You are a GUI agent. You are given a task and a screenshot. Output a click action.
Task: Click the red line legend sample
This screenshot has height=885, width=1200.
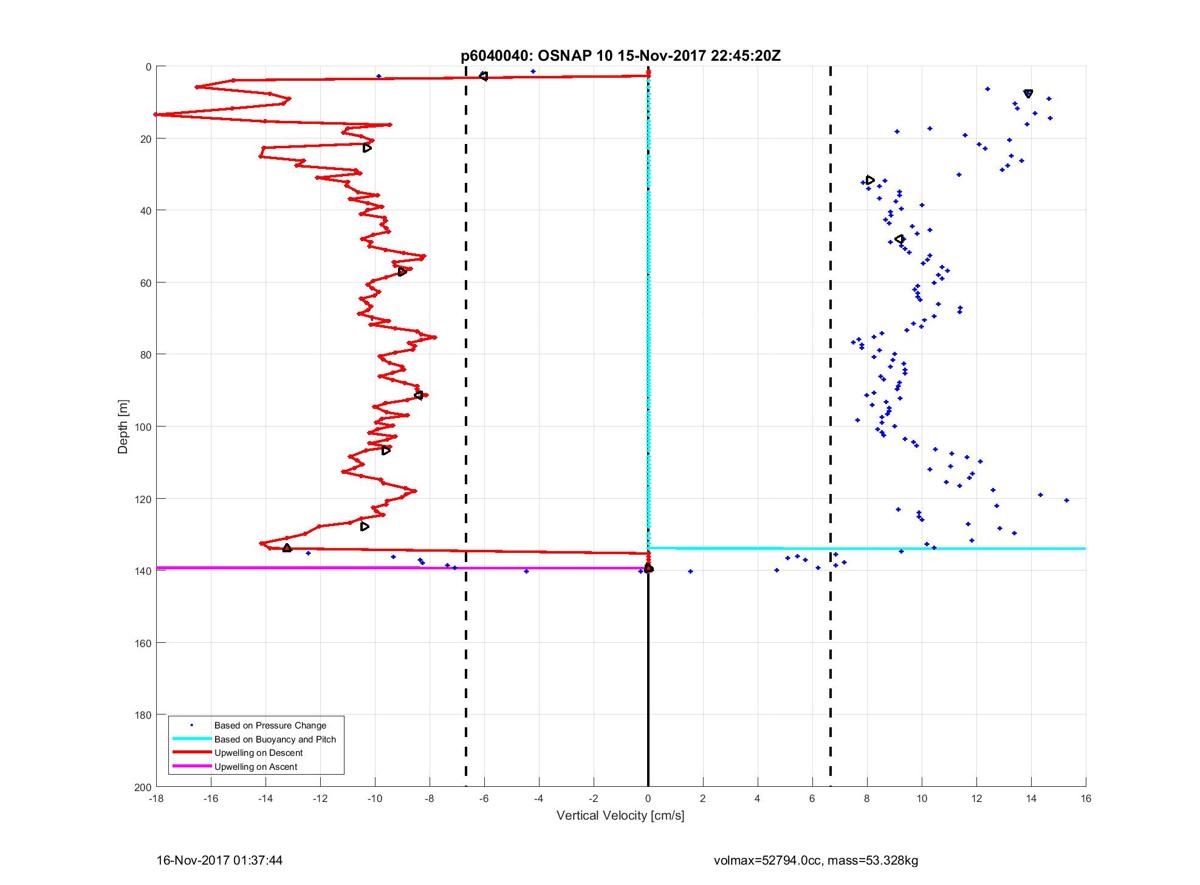pos(190,753)
